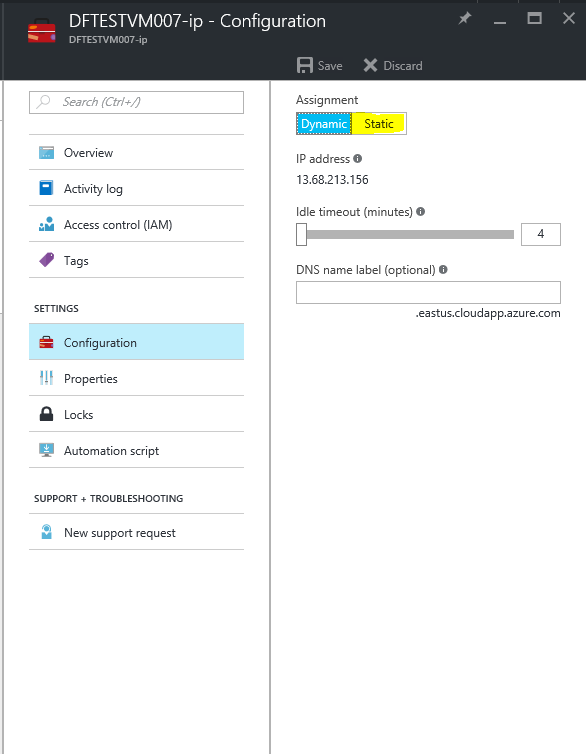Pin the blade using the pin icon

(x=464, y=19)
